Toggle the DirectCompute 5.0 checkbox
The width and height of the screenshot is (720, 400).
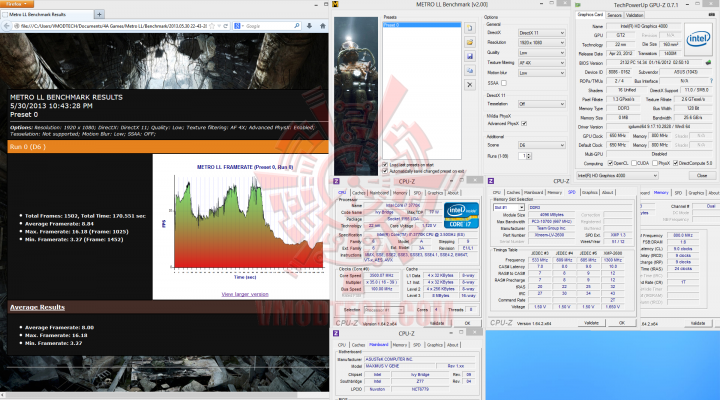676,163
